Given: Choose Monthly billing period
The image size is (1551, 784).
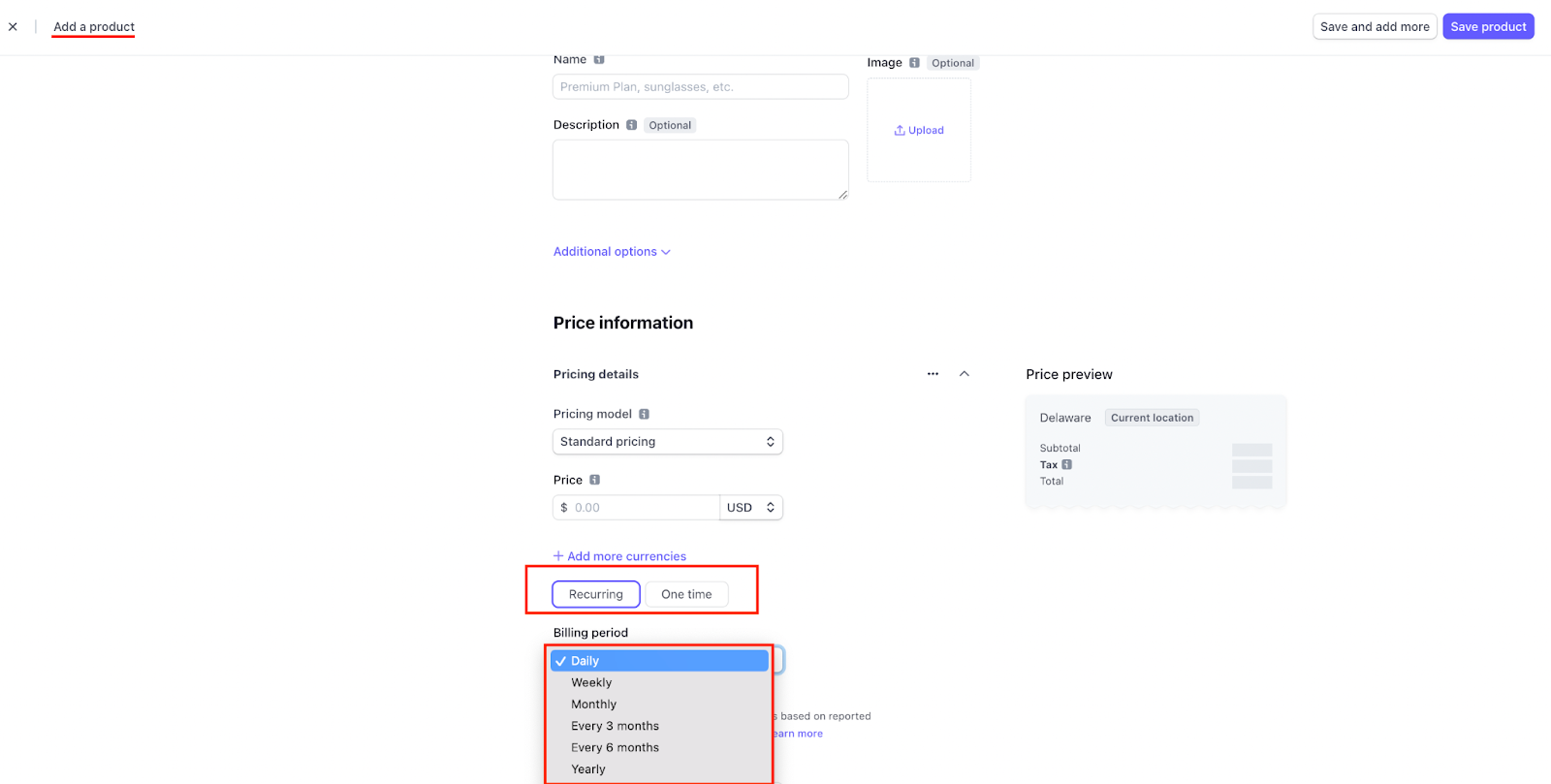Looking at the screenshot, I should click(x=593, y=705).
